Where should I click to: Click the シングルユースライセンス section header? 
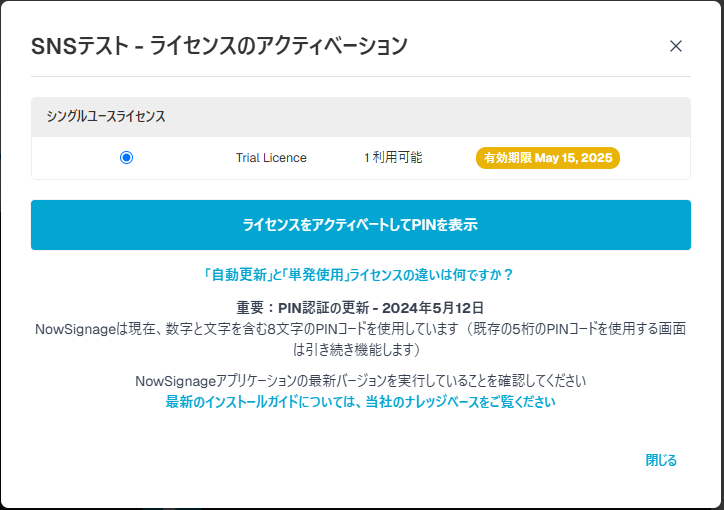(361, 117)
